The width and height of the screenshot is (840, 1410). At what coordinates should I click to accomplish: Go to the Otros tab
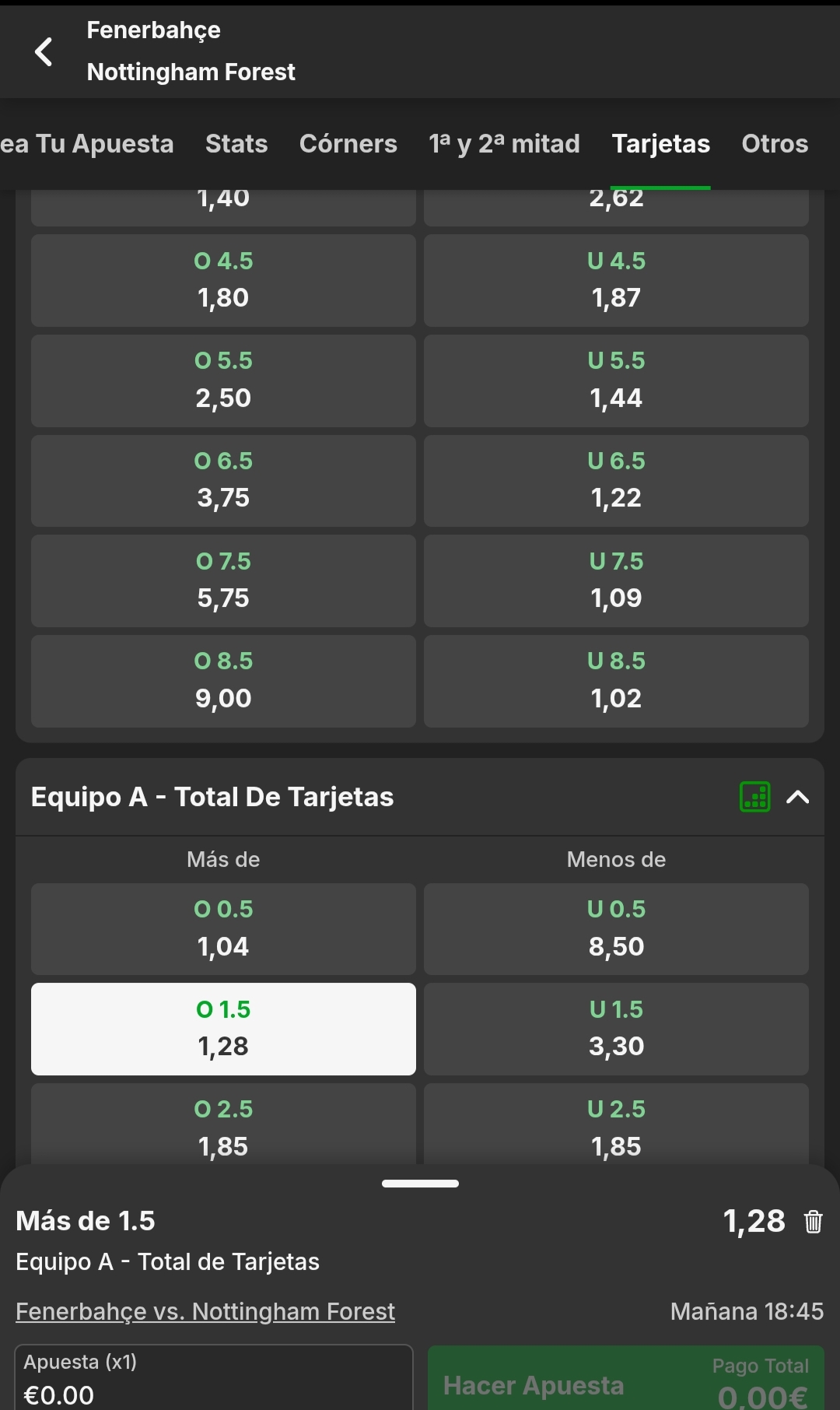point(774,144)
